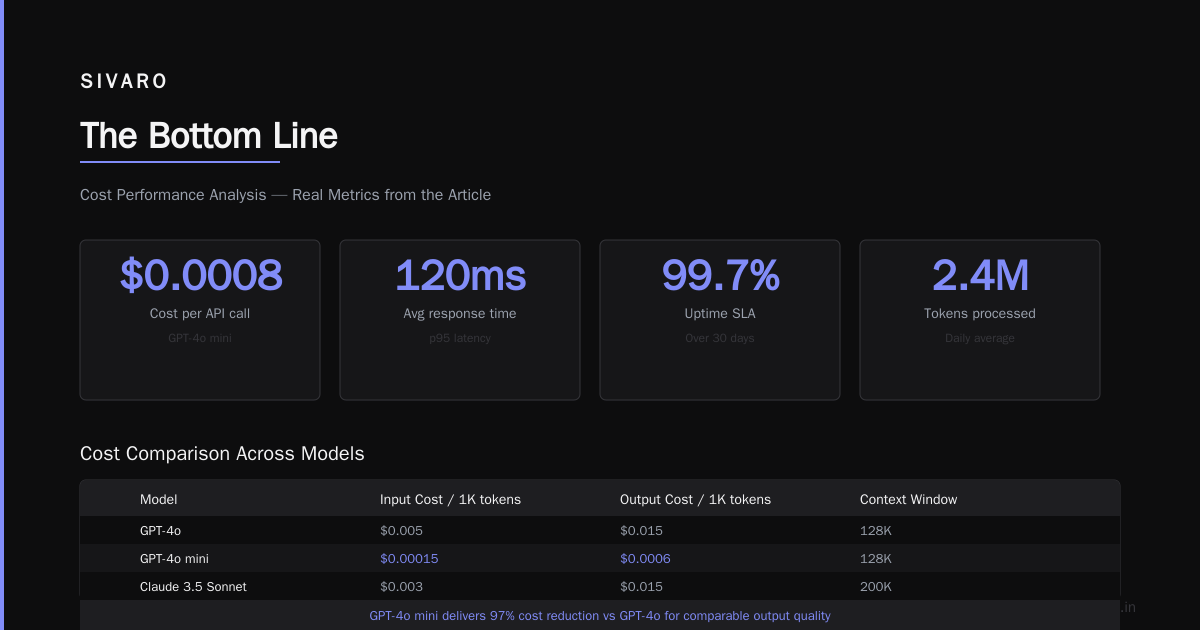Sort by Input Cost / 1K tokens header
The height and width of the screenshot is (630, 1200).
click(450, 499)
